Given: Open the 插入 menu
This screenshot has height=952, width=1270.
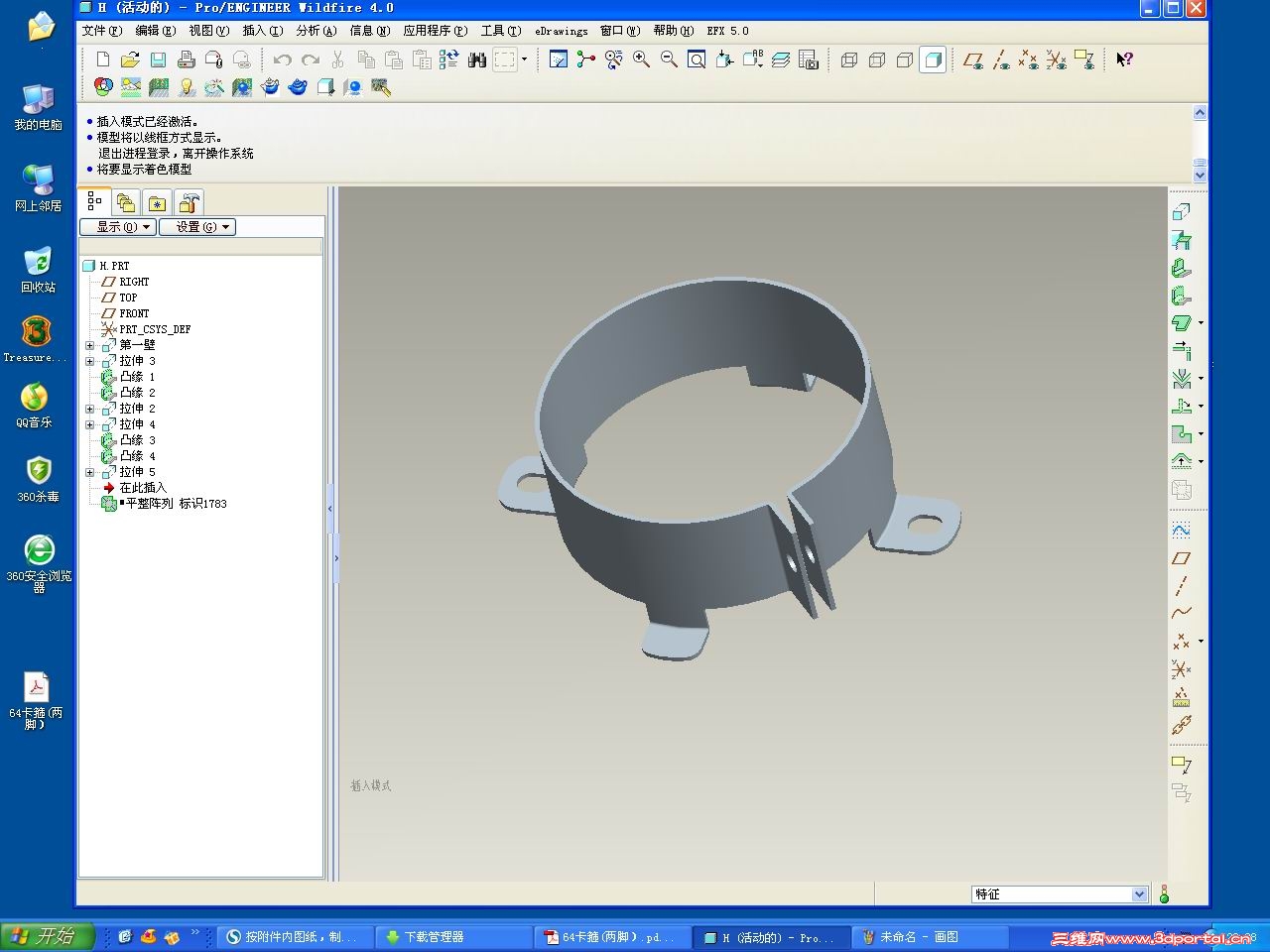Looking at the screenshot, I should 262,31.
